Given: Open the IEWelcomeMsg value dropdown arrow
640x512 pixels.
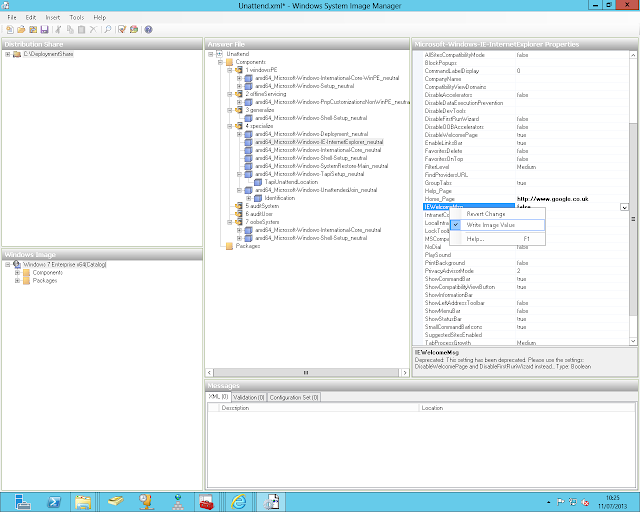Looking at the screenshot, I should tap(624, 207).
